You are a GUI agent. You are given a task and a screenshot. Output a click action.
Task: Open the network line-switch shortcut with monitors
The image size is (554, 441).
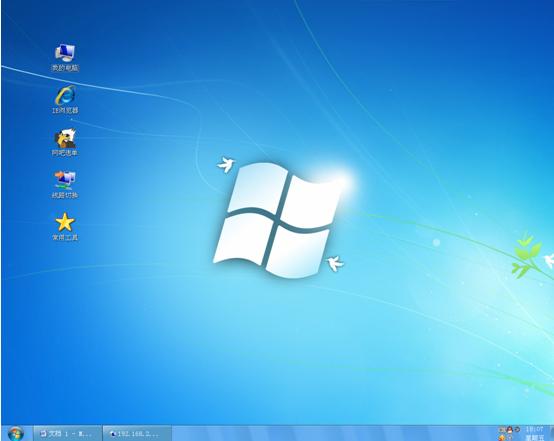(65, 184)
